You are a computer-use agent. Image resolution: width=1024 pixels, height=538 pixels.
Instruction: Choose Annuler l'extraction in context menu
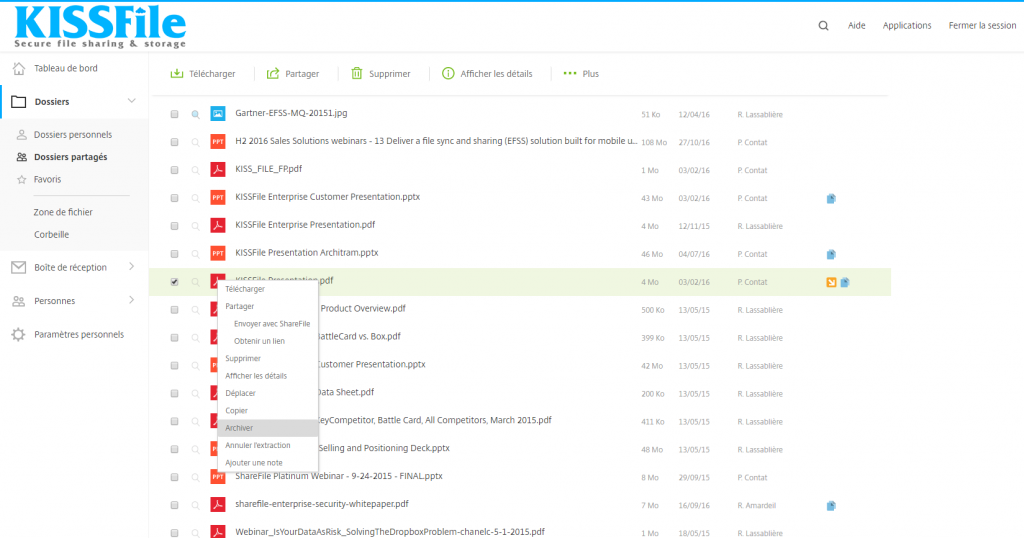257,445
